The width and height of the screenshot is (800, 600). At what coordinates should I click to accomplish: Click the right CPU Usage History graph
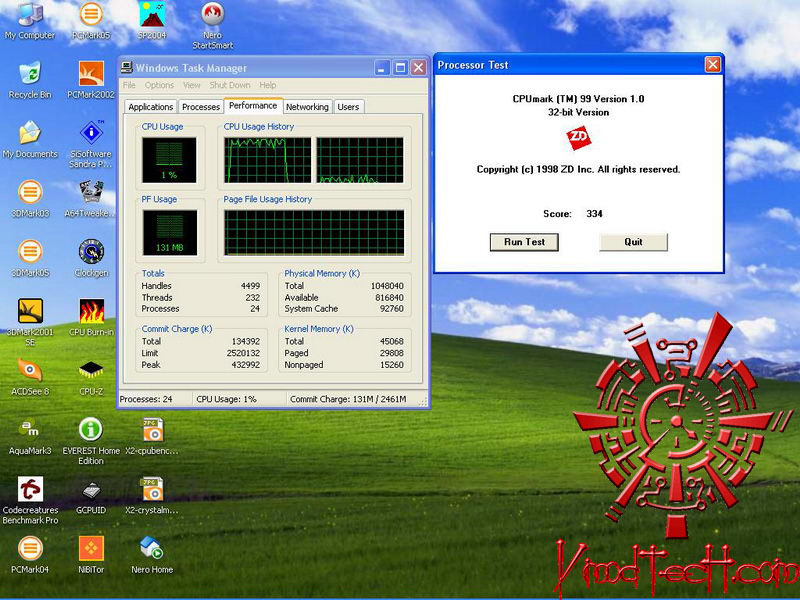tap(360, 160)
